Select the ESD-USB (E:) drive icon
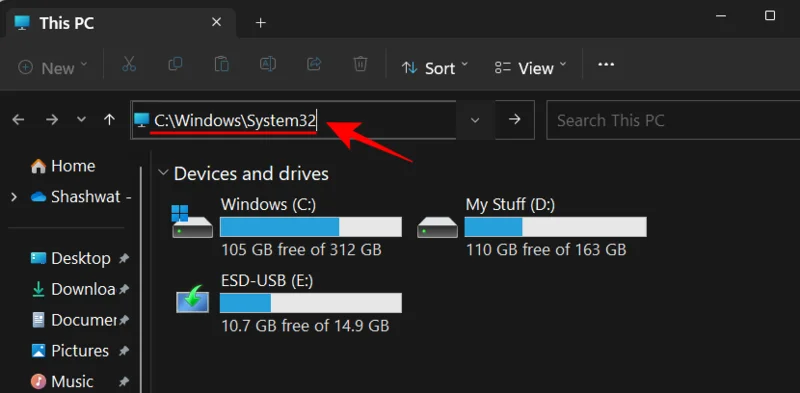This screenshot has height=393, width=800. click(192, 299)
